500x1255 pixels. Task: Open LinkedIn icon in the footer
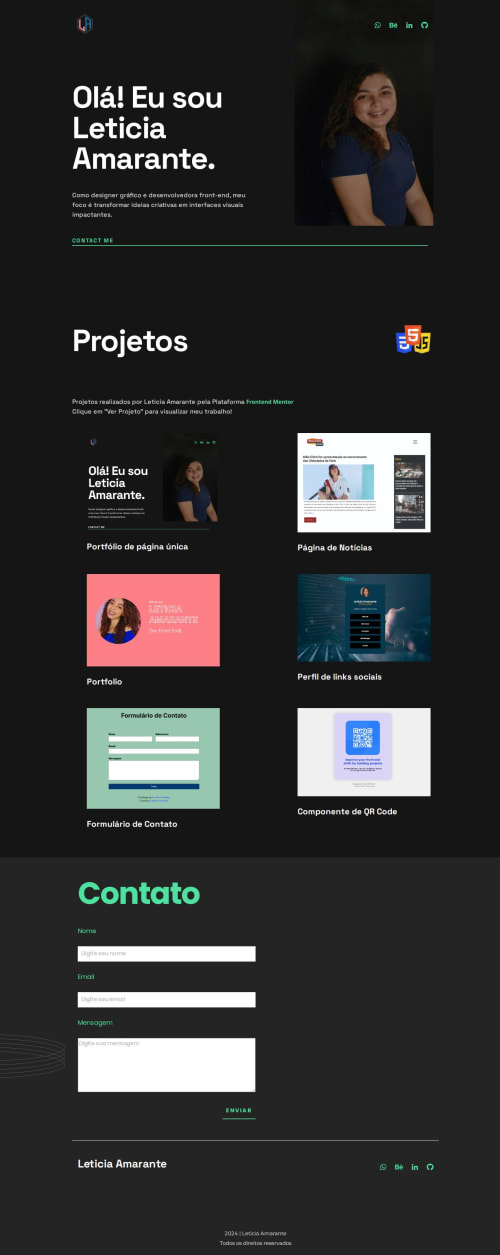(x=414, y=1167)
